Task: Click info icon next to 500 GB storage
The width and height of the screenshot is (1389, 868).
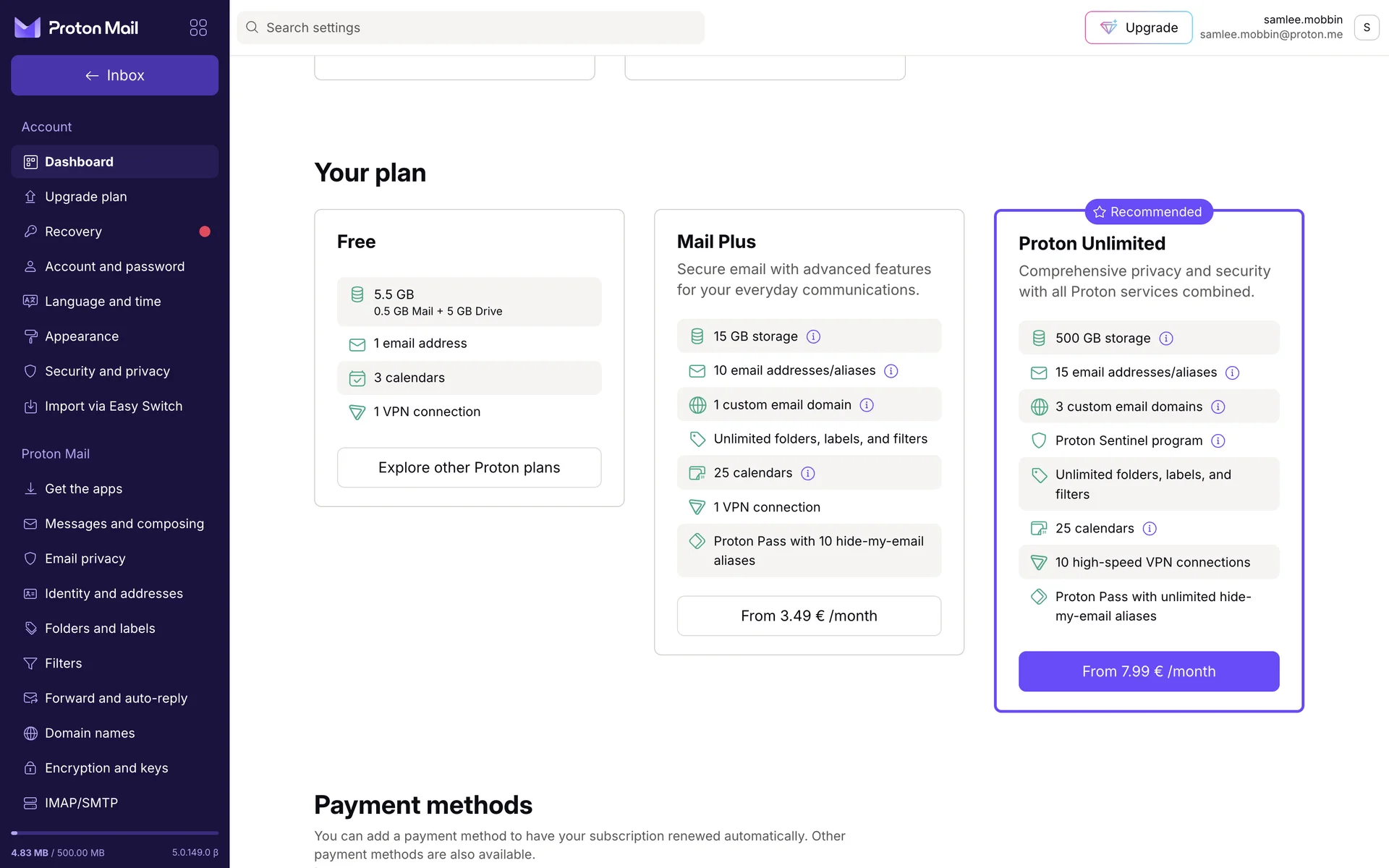Action: click(1166, 339)
